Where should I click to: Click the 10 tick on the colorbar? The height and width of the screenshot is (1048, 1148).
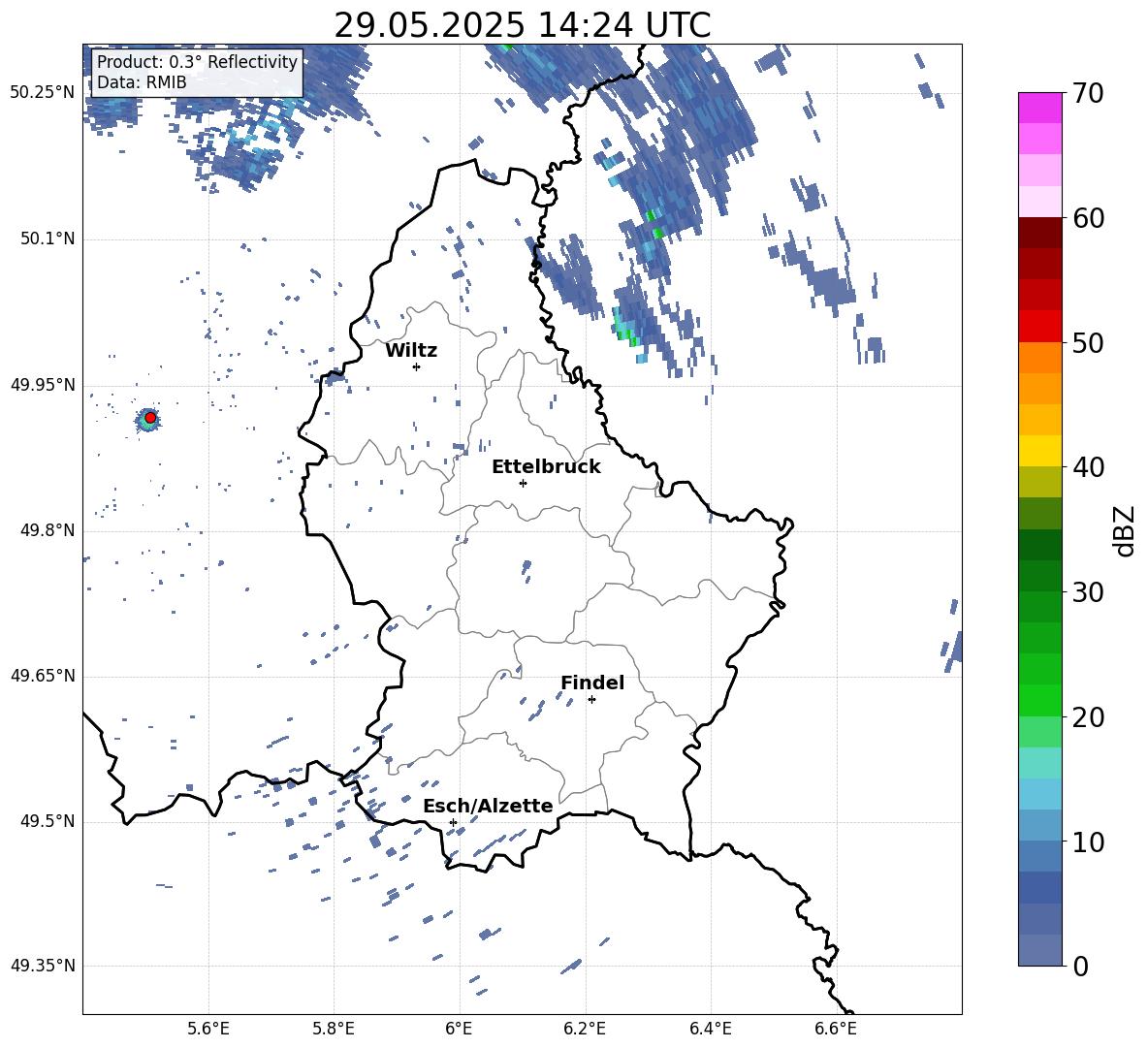tap(1088, 842)
